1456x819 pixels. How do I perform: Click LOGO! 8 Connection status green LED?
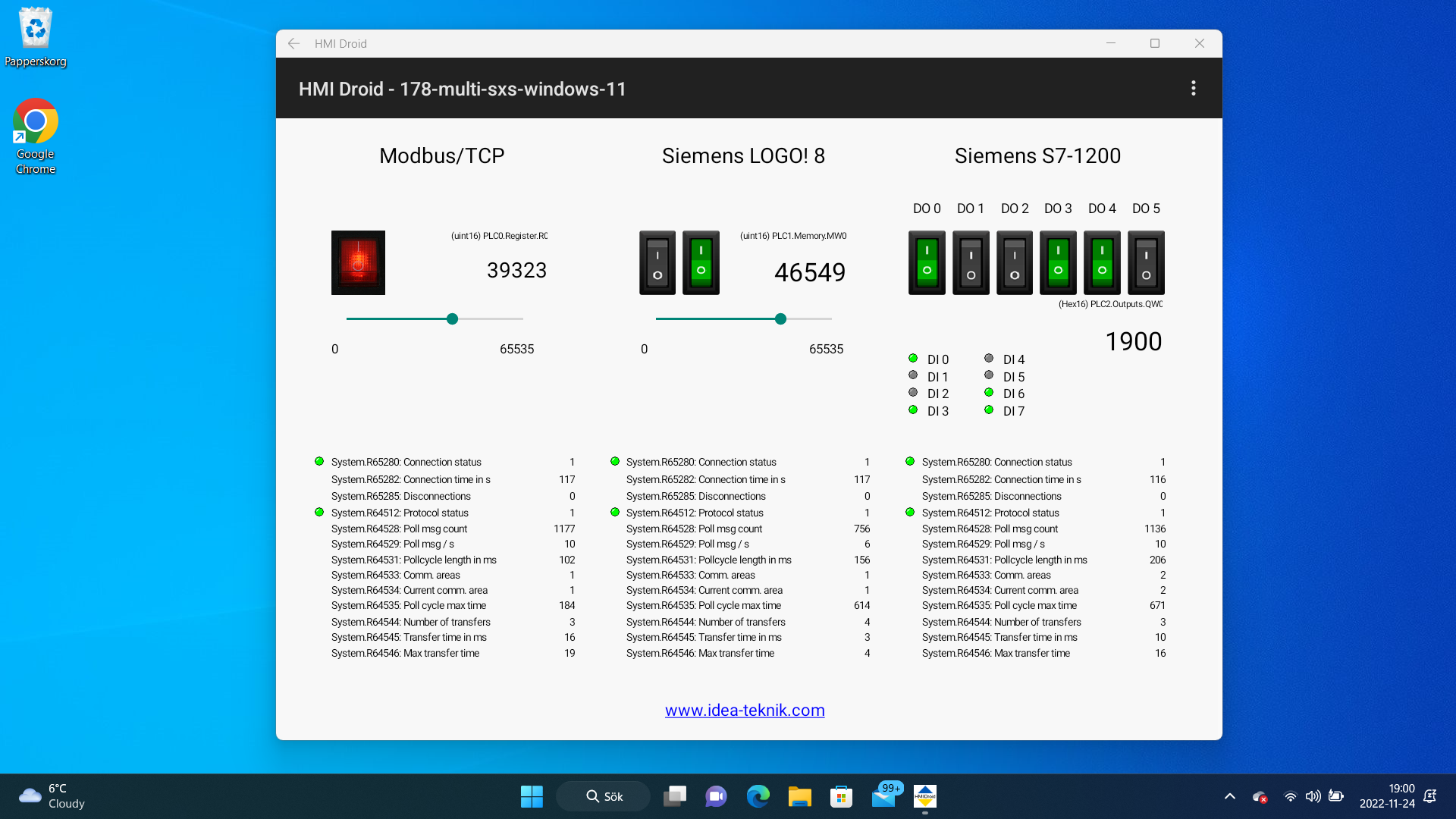tap(615, 461)
